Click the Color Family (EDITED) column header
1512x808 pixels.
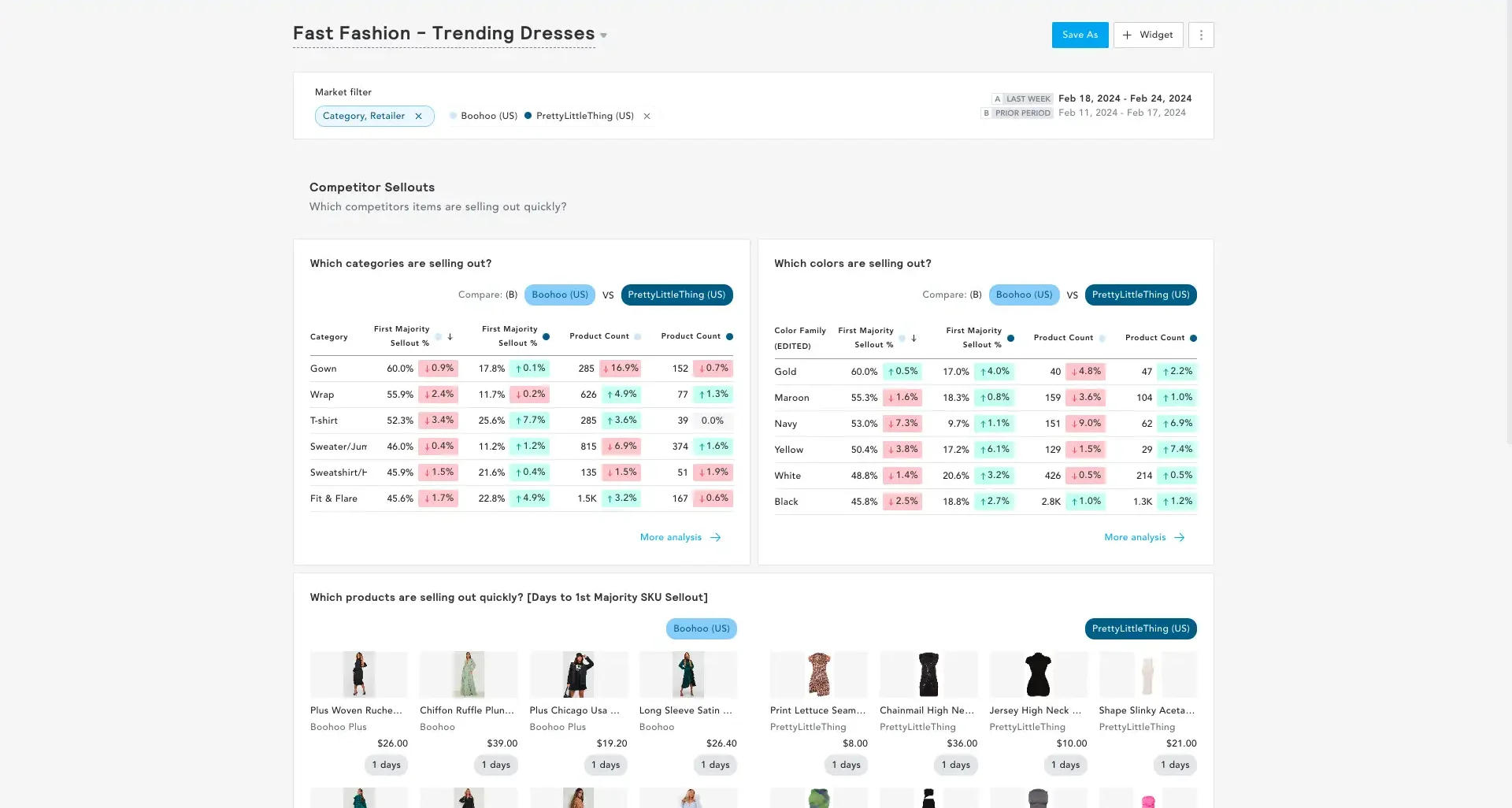coord(800,338)
